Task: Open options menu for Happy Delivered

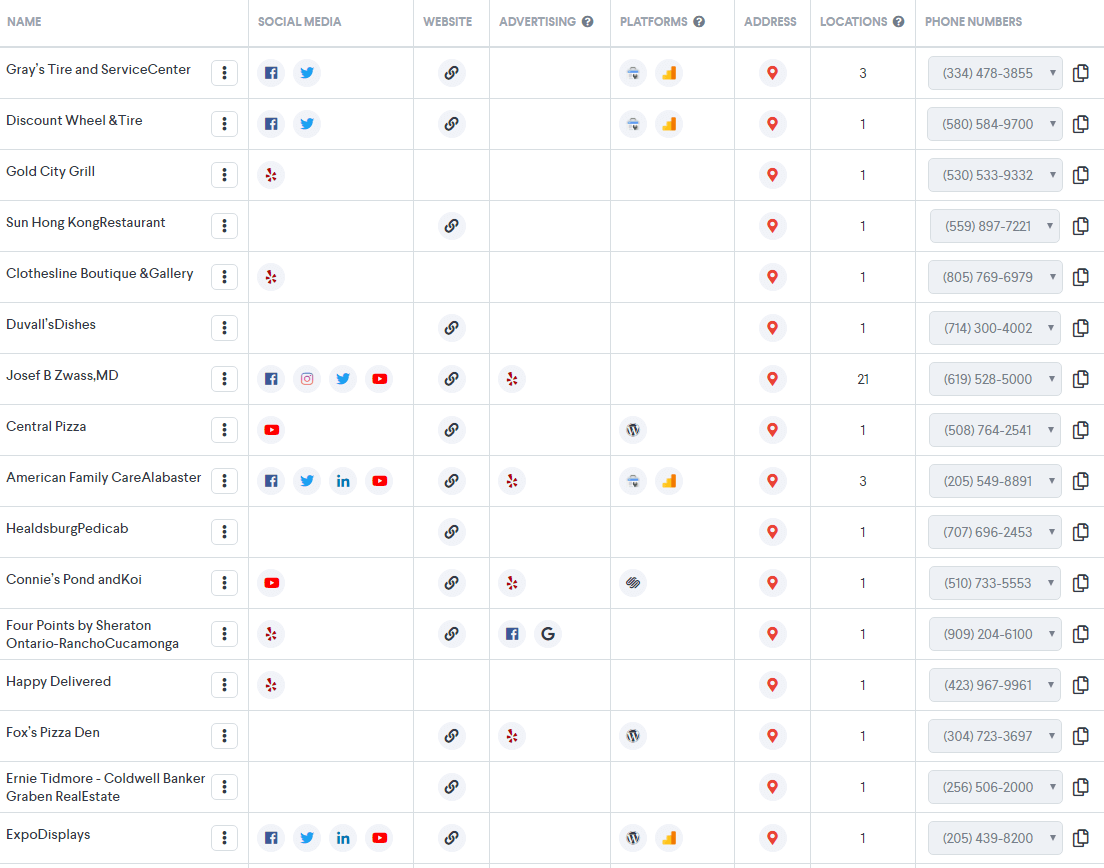Action: pos(225,685)
